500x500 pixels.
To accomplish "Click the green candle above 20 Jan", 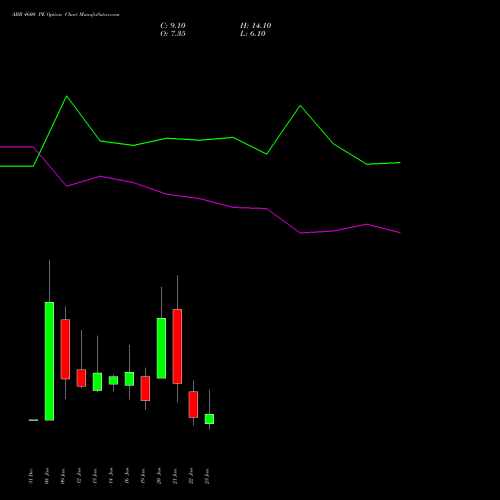I will (x=161, y=348).
